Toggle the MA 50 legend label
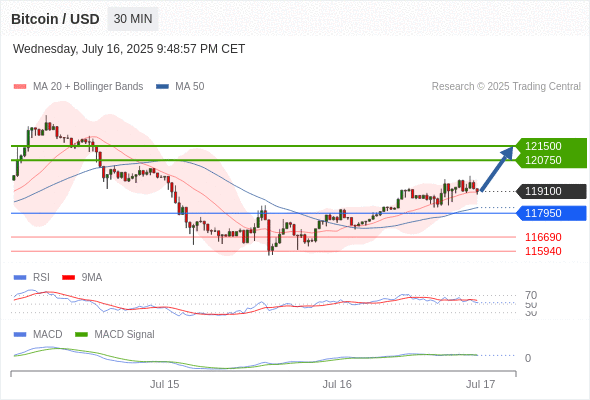Viewport: 590px width, 400px height. [x=190, y=87]
